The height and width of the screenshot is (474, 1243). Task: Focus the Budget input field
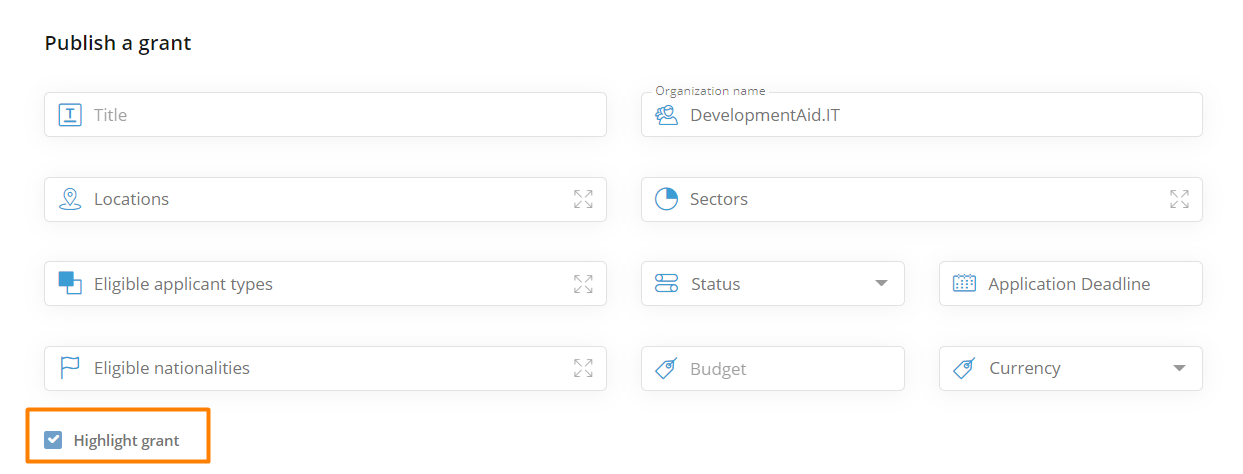point(772,368)
